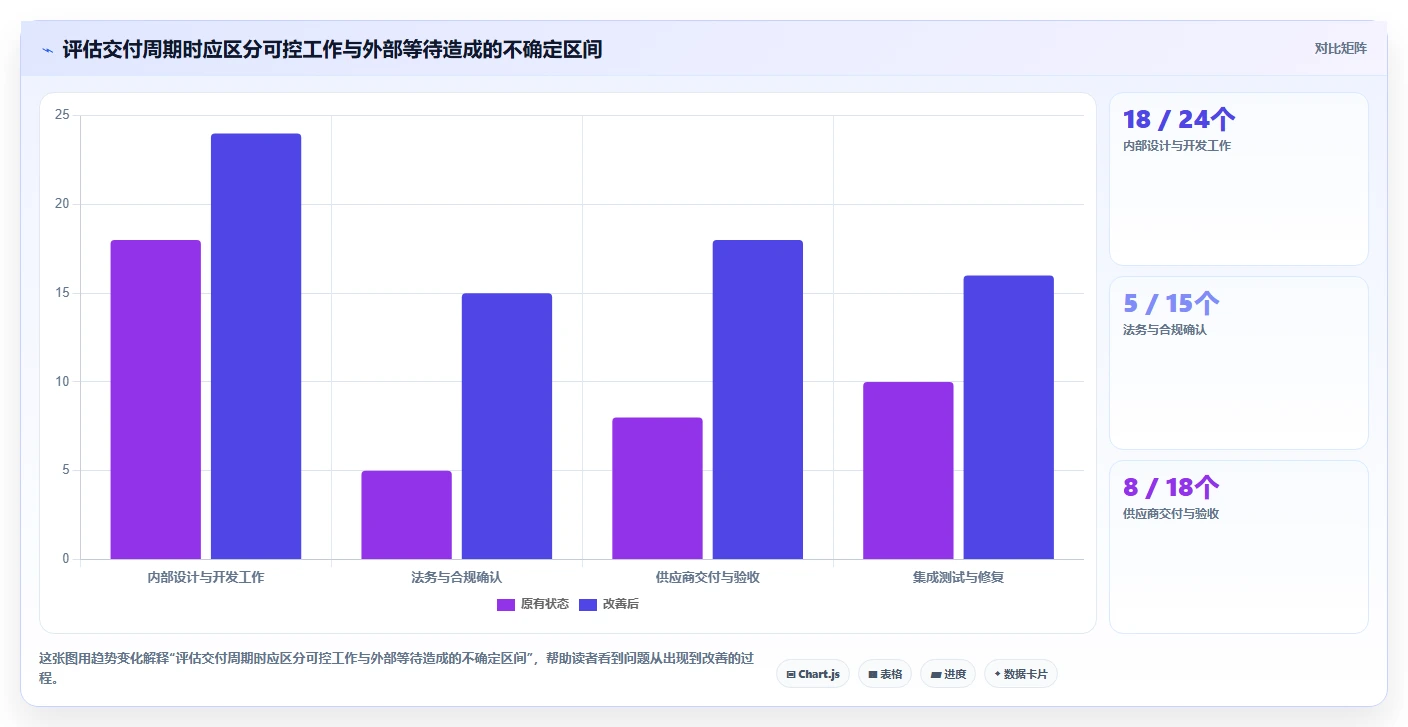Viewport: 1408px width, 727px height.
Task: Click the blue 改善后 legend swatch
Action: 588,604
